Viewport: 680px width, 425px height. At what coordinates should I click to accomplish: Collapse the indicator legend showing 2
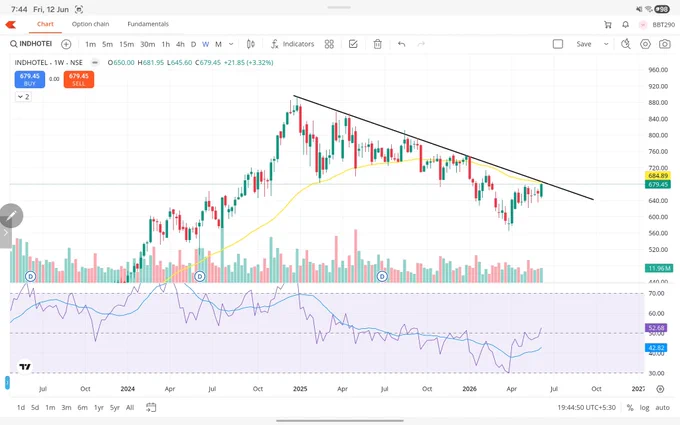click(x=23, y=97)
